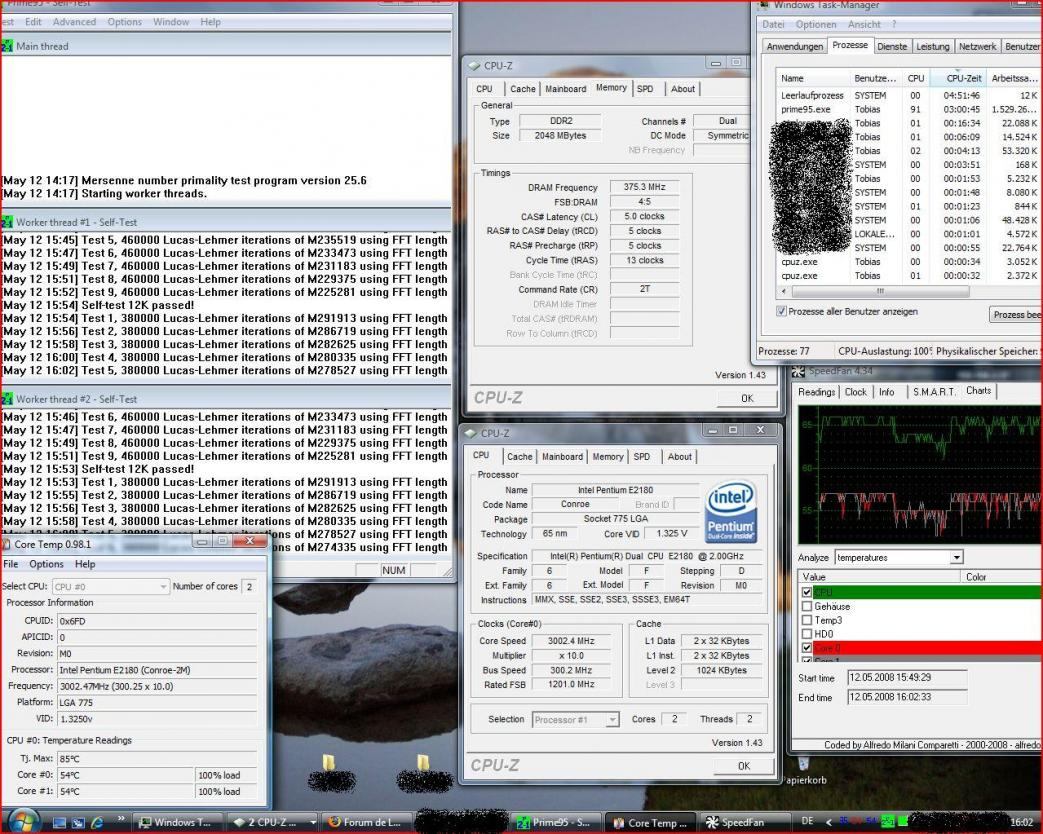Open the Help menu in Core Temp
1043x834 pixels.
pos(84,564)
